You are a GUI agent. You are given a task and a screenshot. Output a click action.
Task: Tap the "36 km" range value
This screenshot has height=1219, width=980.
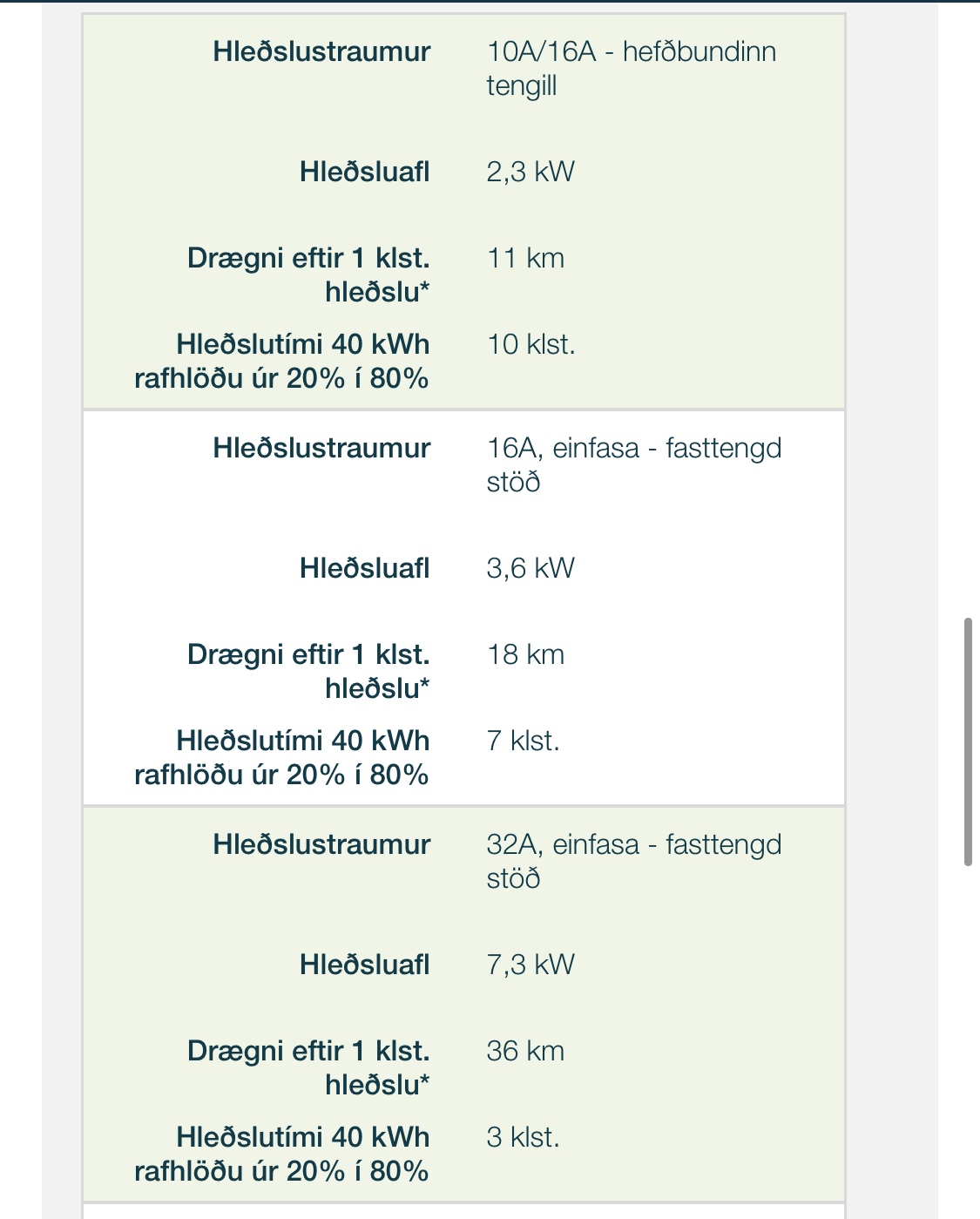[525, 1051]
